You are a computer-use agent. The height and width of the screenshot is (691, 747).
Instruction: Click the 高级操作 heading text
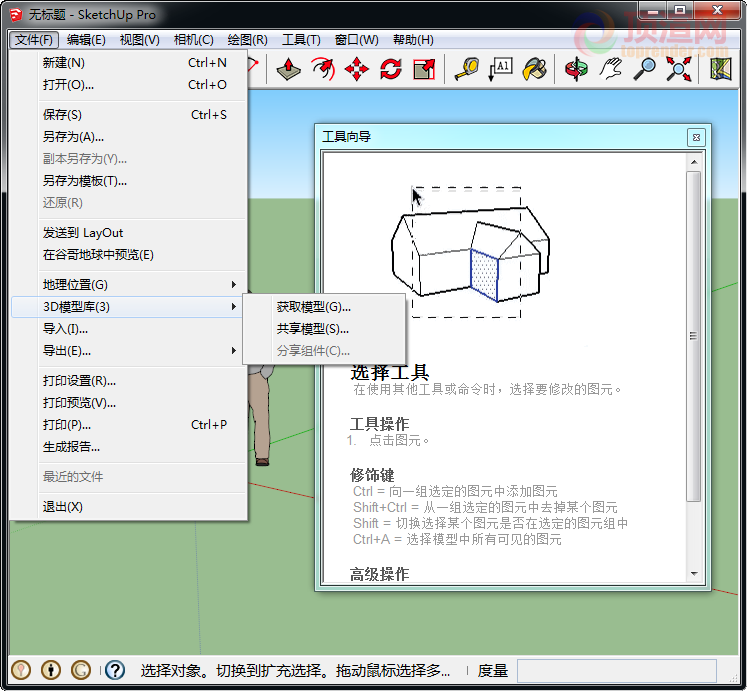click(379, 574)
